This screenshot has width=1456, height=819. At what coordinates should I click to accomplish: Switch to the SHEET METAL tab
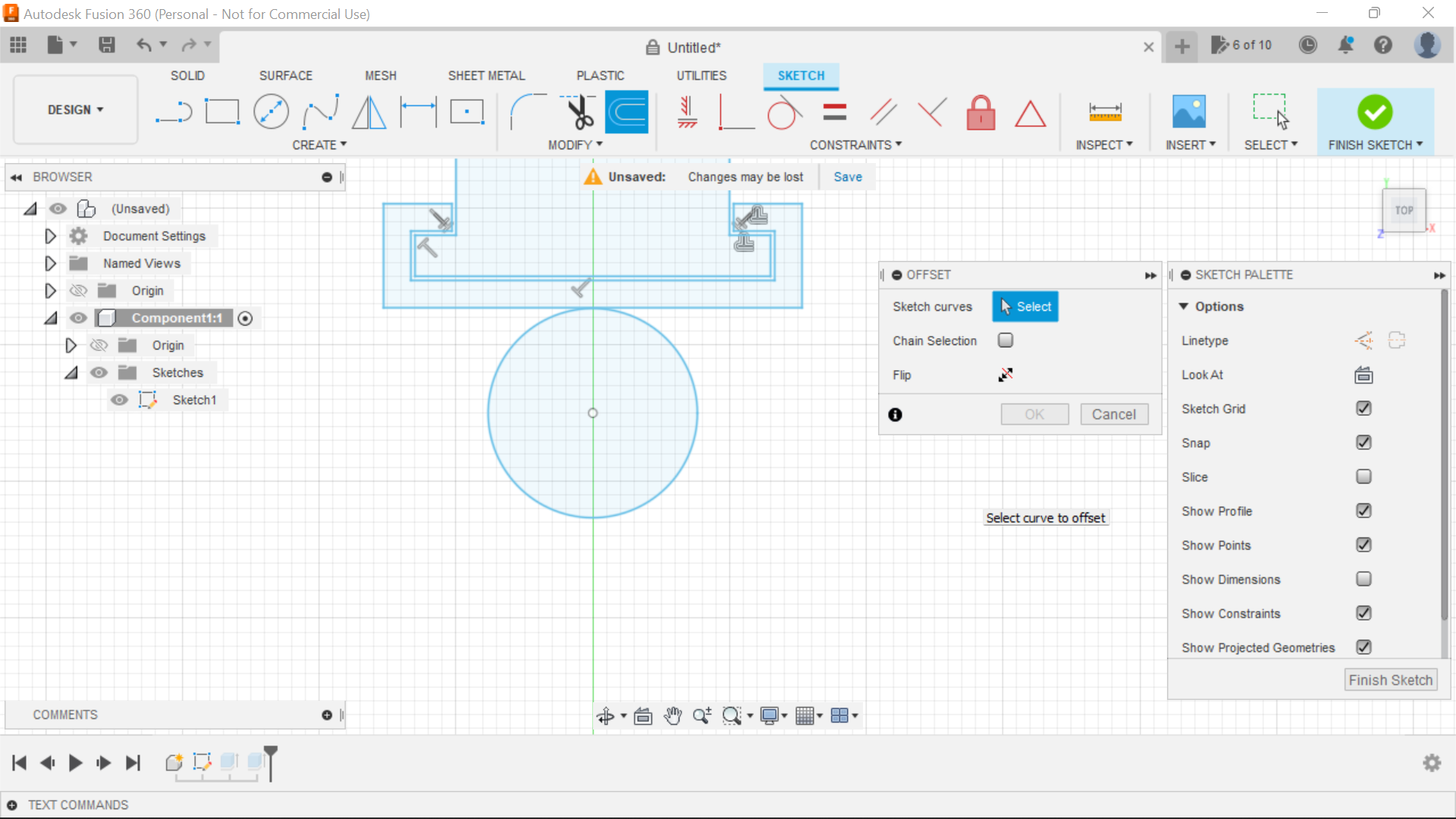(486, 75)
